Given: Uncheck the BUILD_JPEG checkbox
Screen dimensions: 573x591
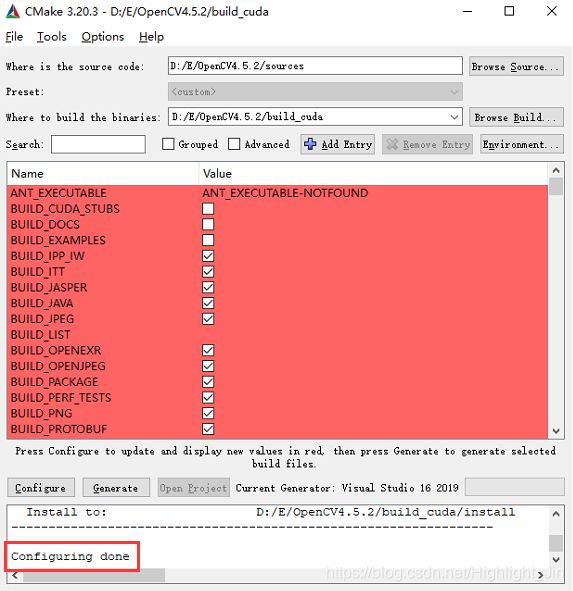Looking at the screenshot, I should pos(208,319).
